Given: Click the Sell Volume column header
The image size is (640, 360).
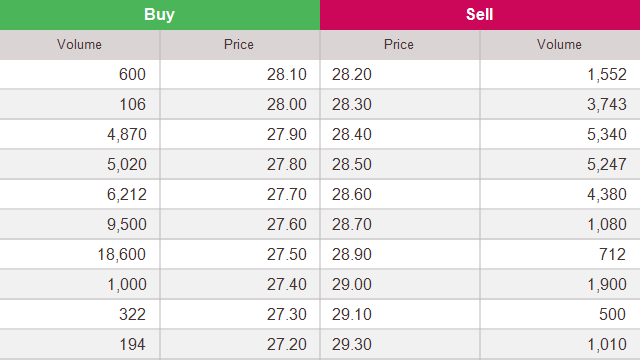Looking at the screenshot, I should [559, 44].
